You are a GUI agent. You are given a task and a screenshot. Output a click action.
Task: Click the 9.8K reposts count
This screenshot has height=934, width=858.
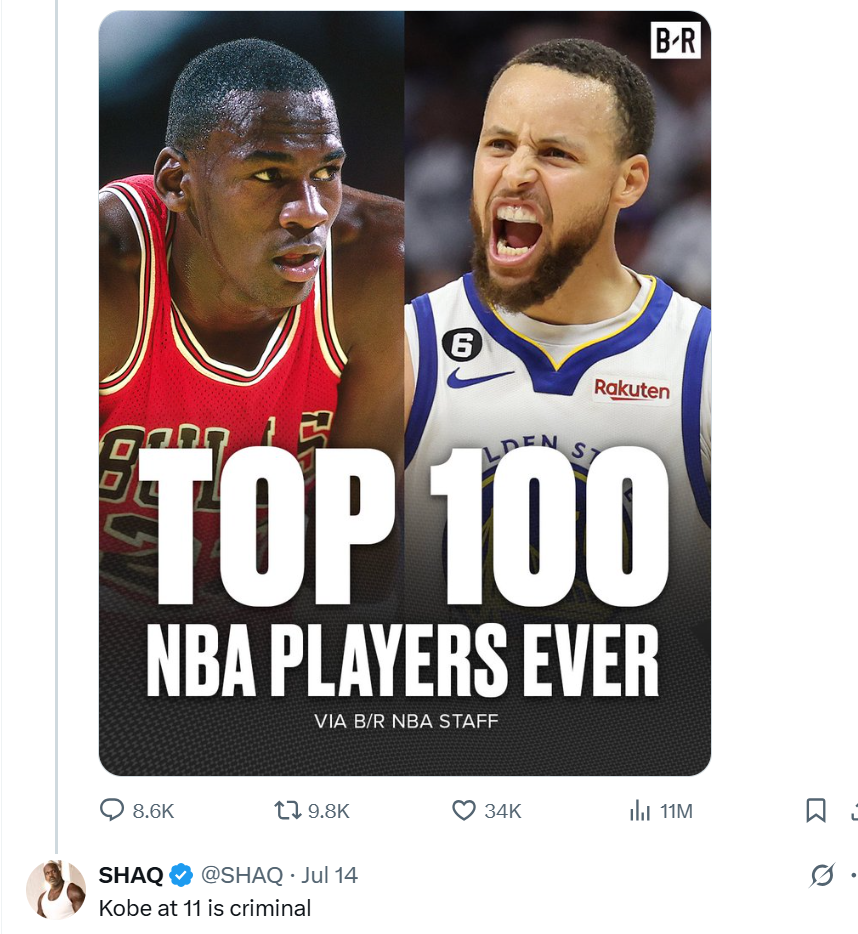click(x=328, y=812)
